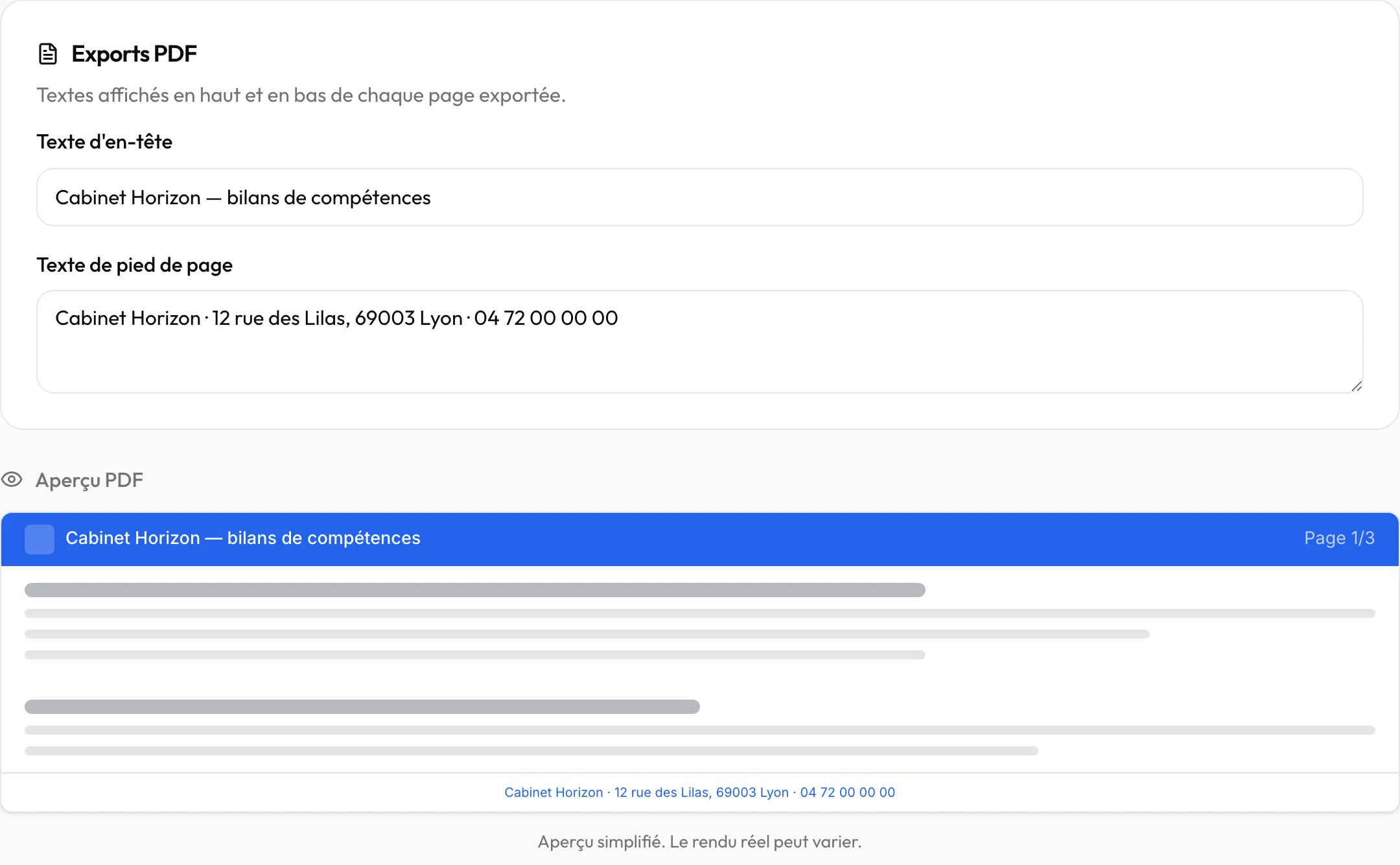
Task: Click the "Texte d'en-tête" label
Action: (104, 142)
